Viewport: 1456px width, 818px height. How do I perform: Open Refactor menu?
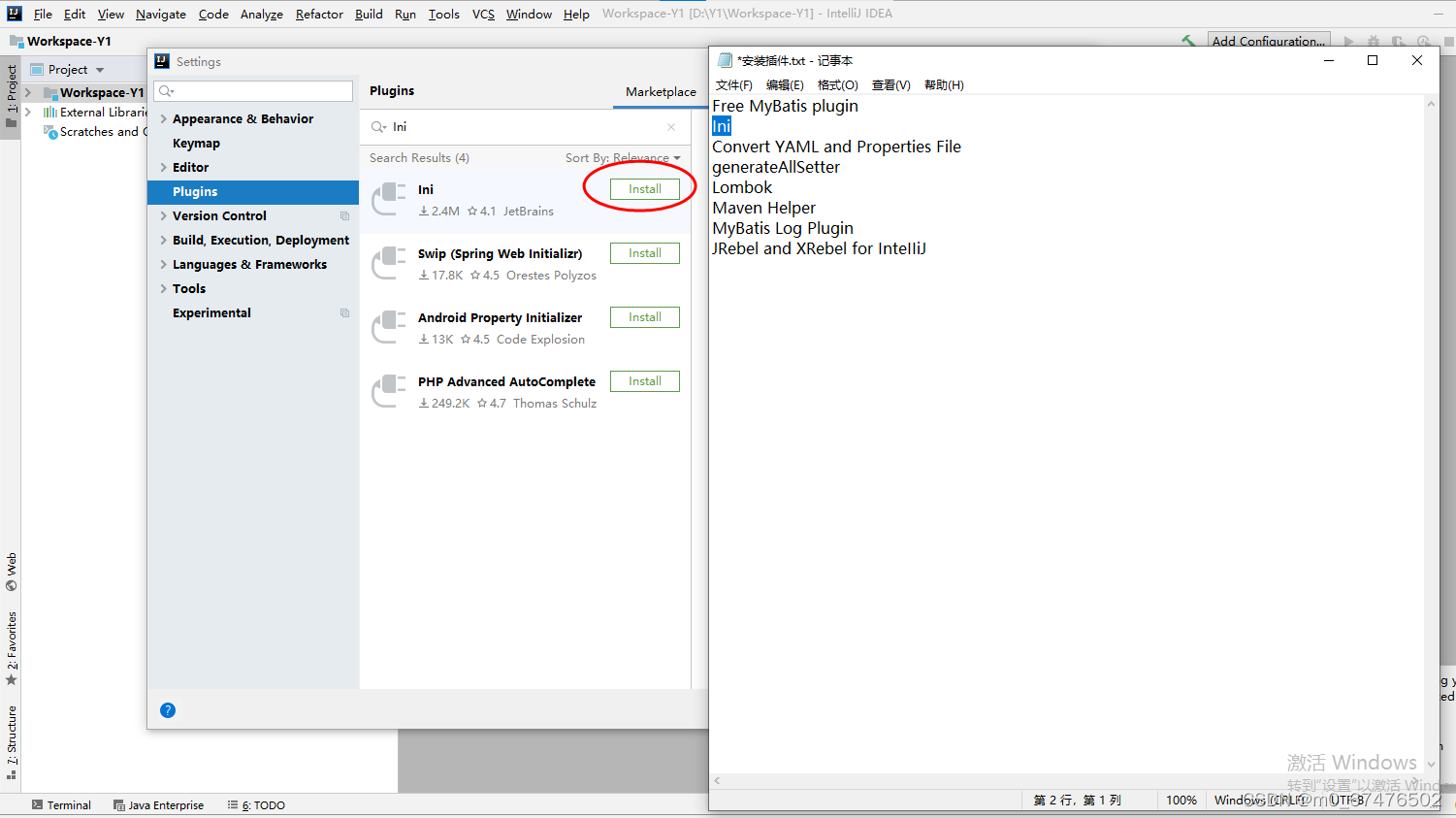(x=319, y=15)
